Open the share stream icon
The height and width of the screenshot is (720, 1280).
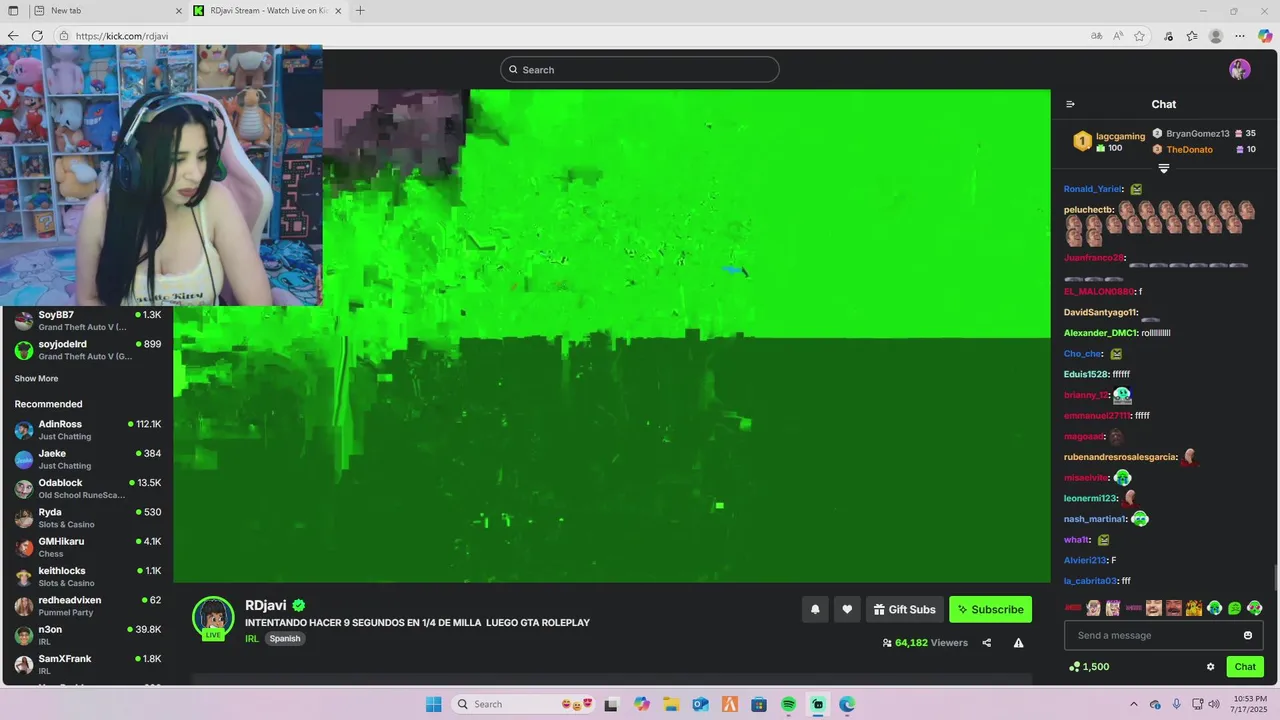tap(987, 643)
